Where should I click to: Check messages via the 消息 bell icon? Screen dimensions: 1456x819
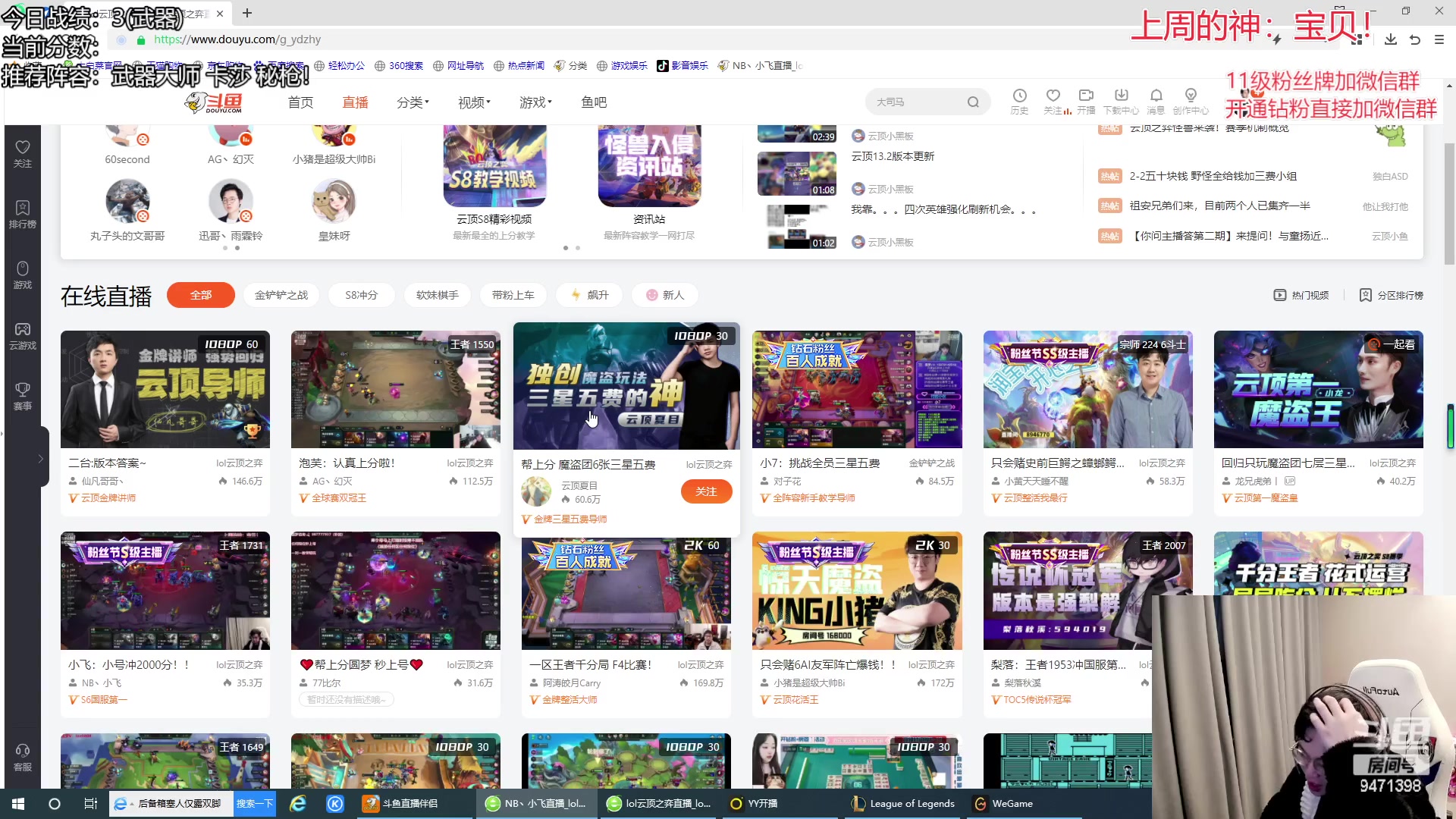[1156, 101]
